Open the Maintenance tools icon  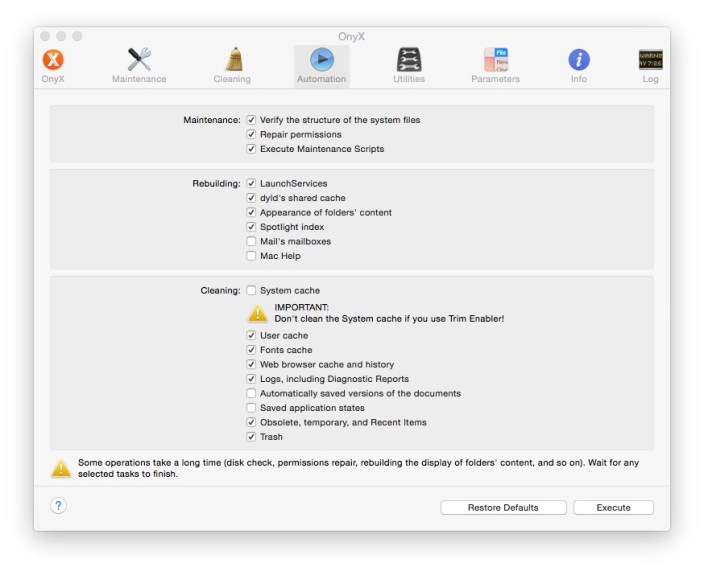(x=139, y=60)
